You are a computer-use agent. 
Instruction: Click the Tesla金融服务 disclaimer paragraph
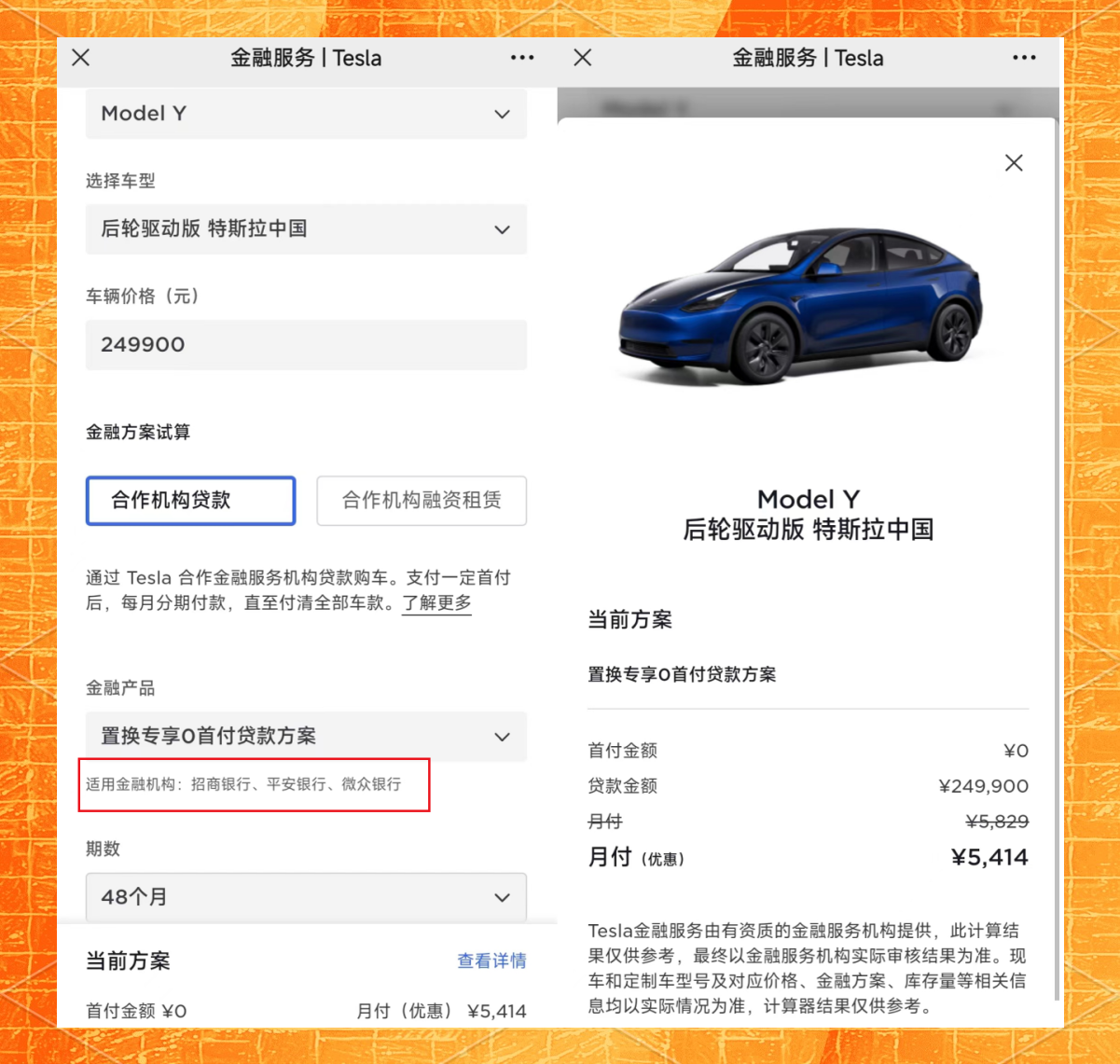tap(808, 968)
